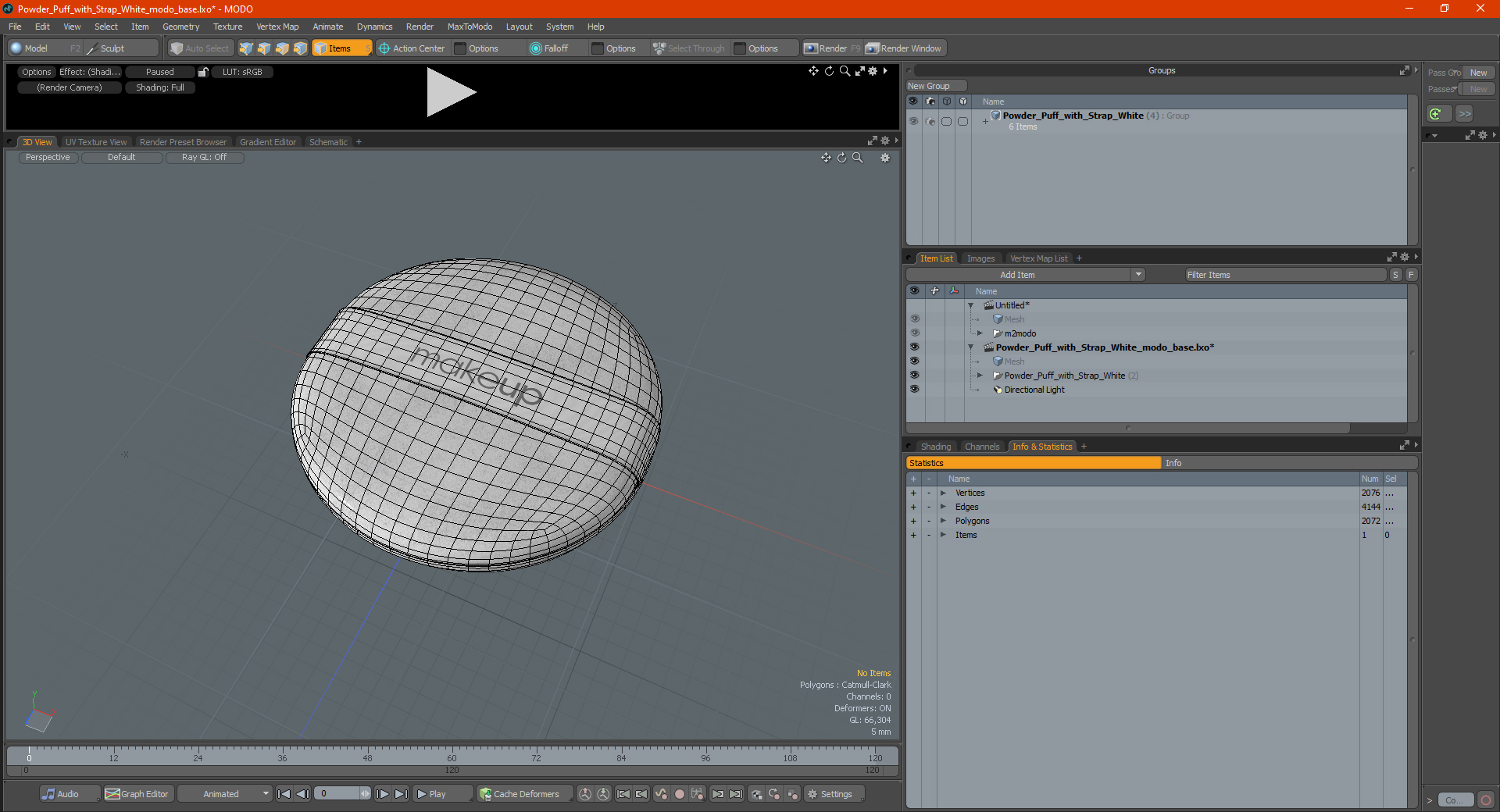Toggle lock checkbox of Powder_Puff group
Image resolution: width=1500 pixels, height=812 pixels.
click(x=962, y=121)
